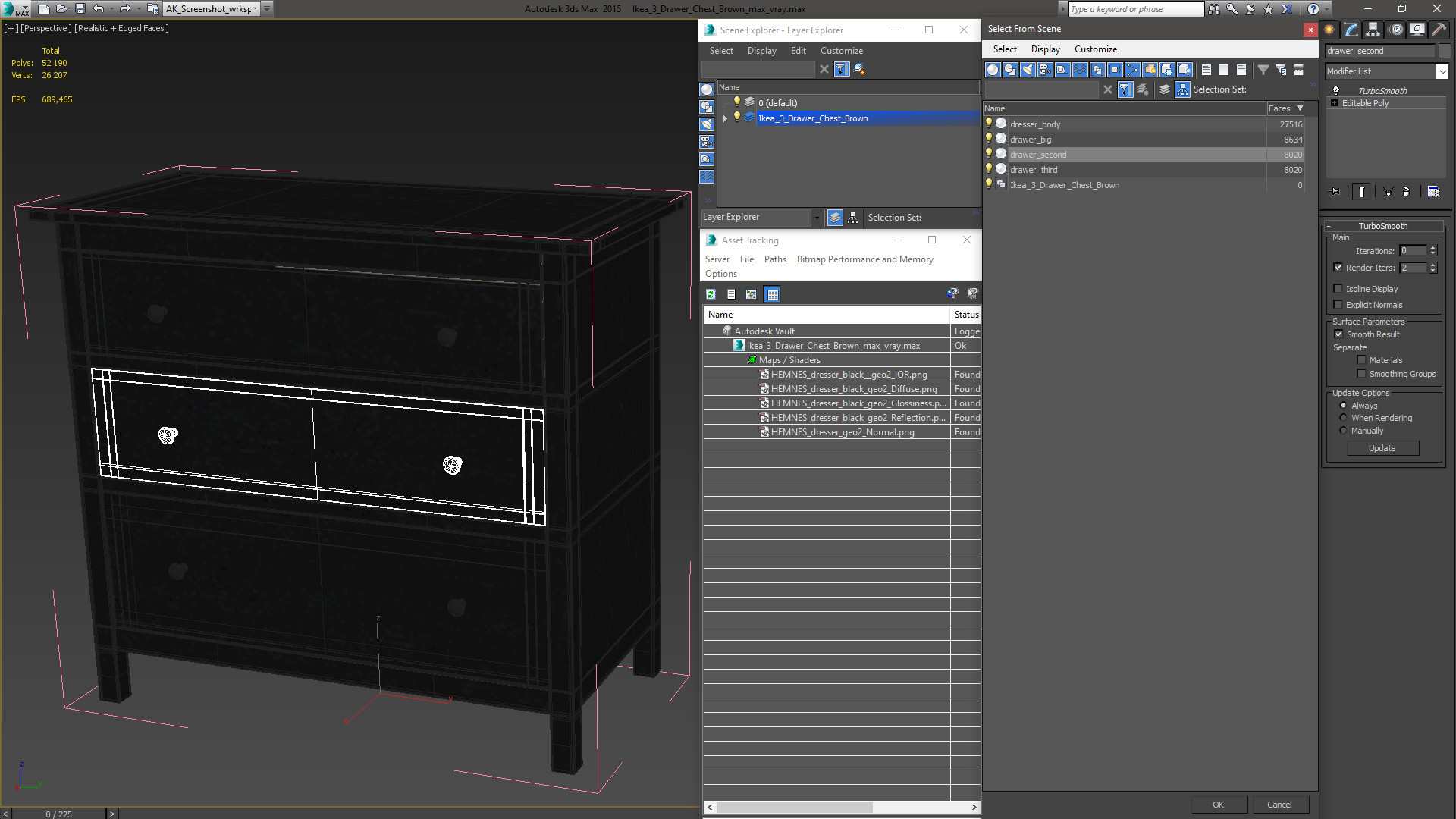The height and width of the screenshot is (819, 1456).
Task: Click object color swatch beside drawer_second name
Action: click(x=1445, y=51)
